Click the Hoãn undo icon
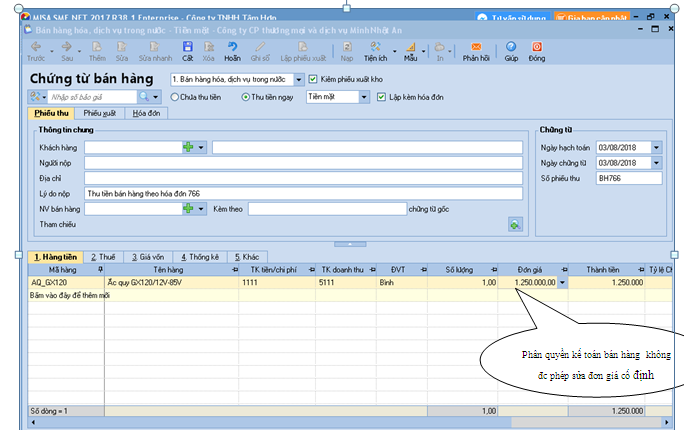The width and height of the screenshot is (684, 430). (x=232, y=50)
